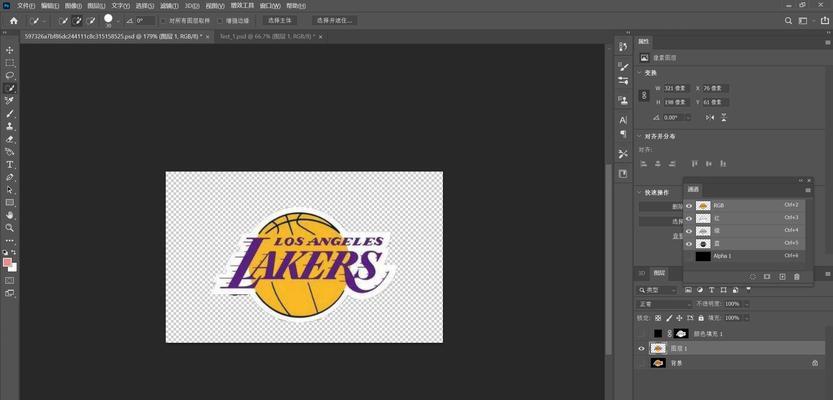Collapse the Align and Distribute section
This screenshot has height=400, width=833.
tap(640, 137)
